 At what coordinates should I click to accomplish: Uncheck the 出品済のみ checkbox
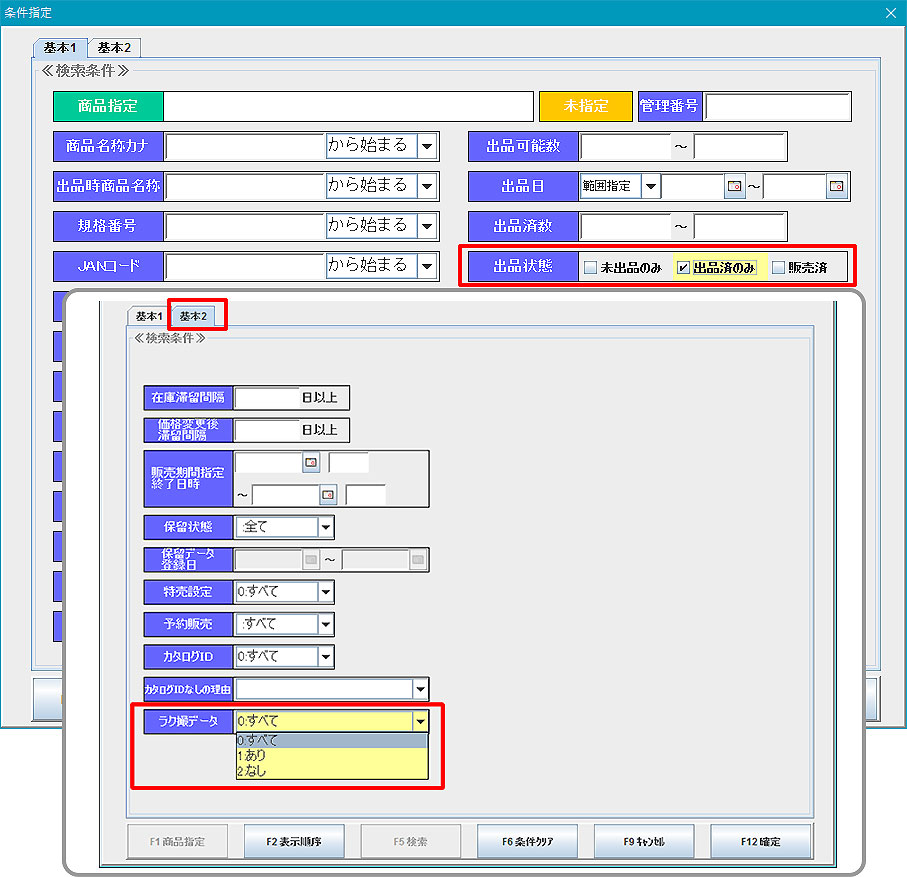(683, 268)
